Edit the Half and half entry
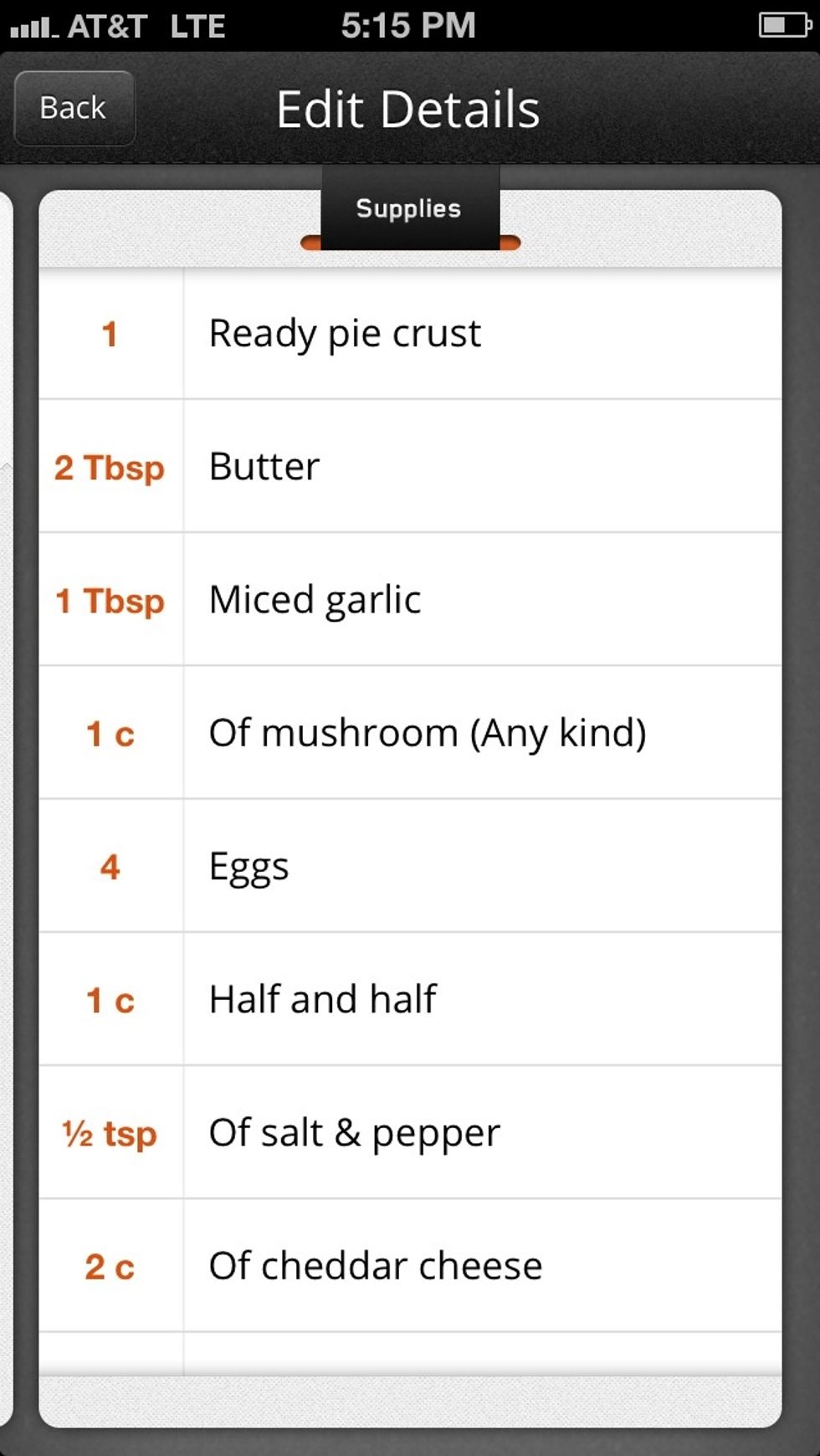 [x=322, y=999]
